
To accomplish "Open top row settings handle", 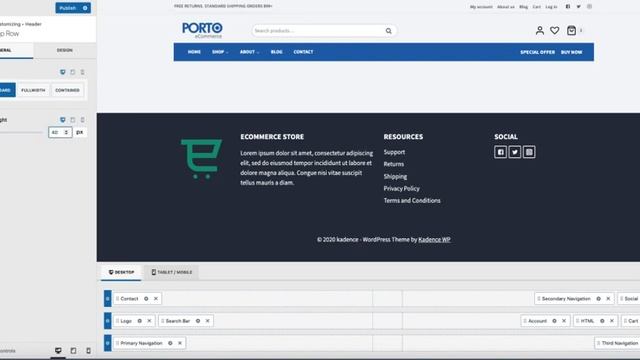I will [107, 299].
